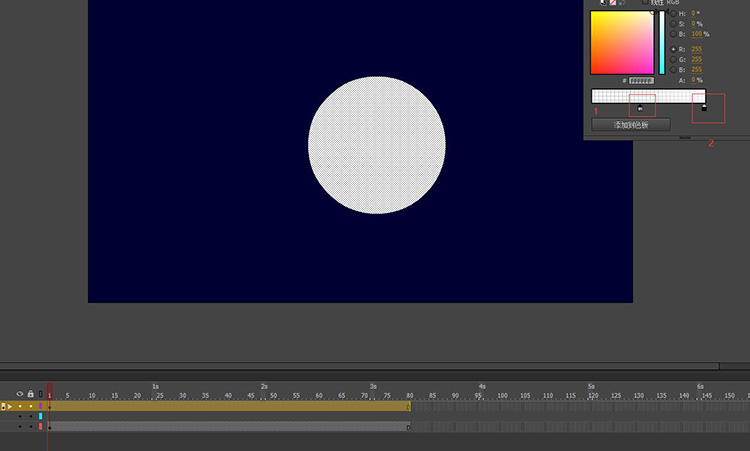Click frame 80 on the timeline ruler
The image size is (750, 451).
coord(410,396)
